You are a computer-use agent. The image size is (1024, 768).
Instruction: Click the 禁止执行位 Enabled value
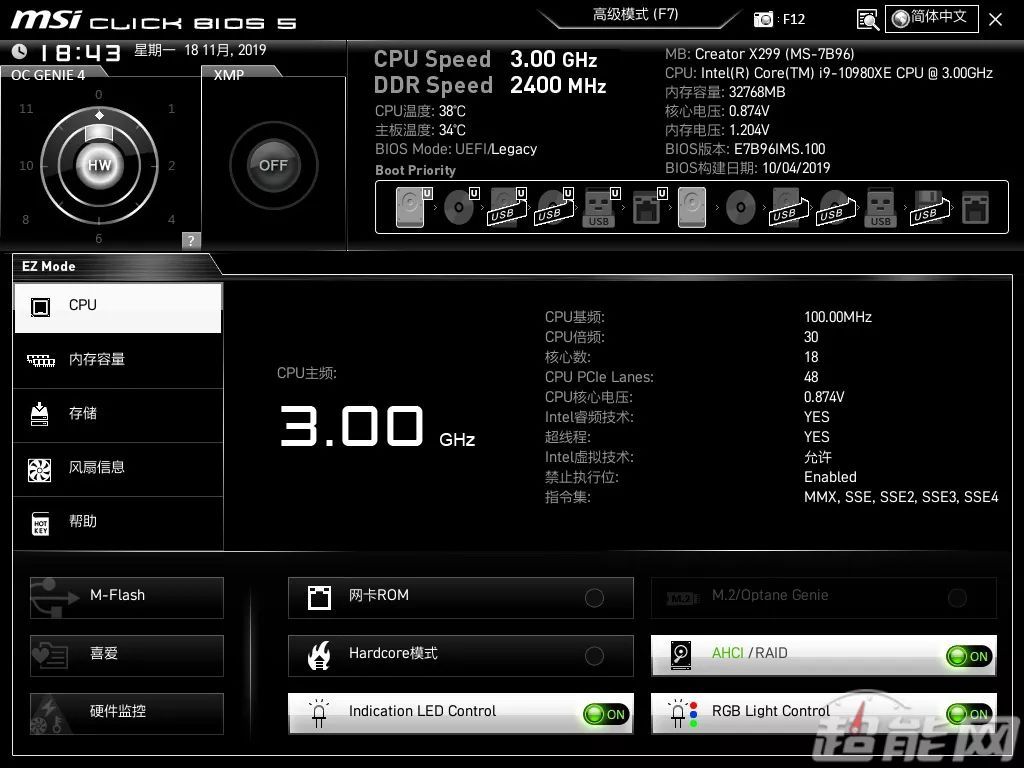(830, 477)
